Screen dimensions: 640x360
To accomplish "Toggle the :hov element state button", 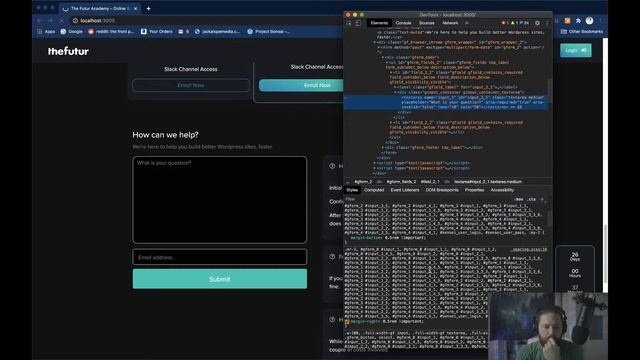I will click(x=519, y=199).
